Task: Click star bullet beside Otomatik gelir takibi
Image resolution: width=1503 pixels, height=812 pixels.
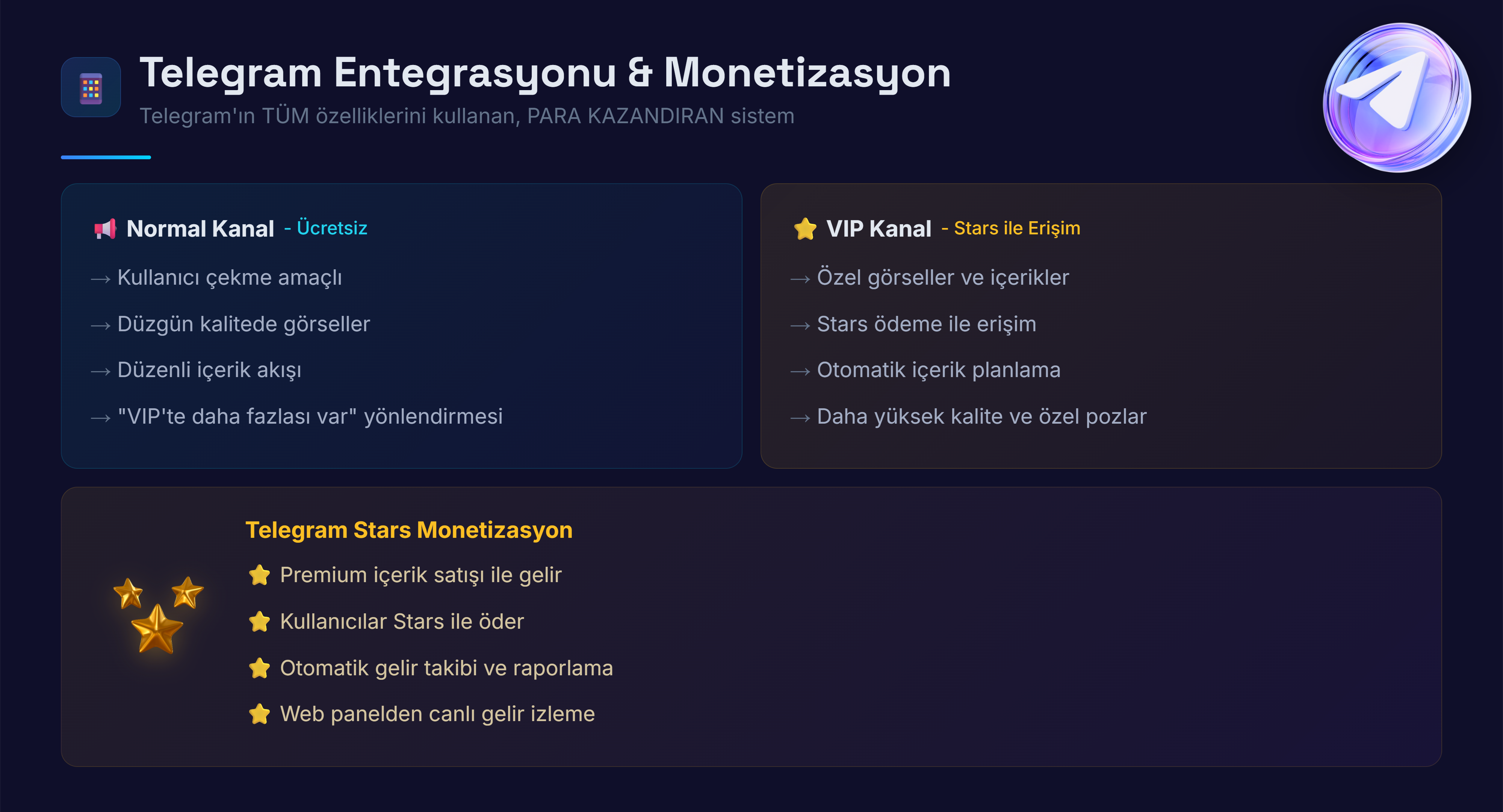Action: click(x=259, y=669)
